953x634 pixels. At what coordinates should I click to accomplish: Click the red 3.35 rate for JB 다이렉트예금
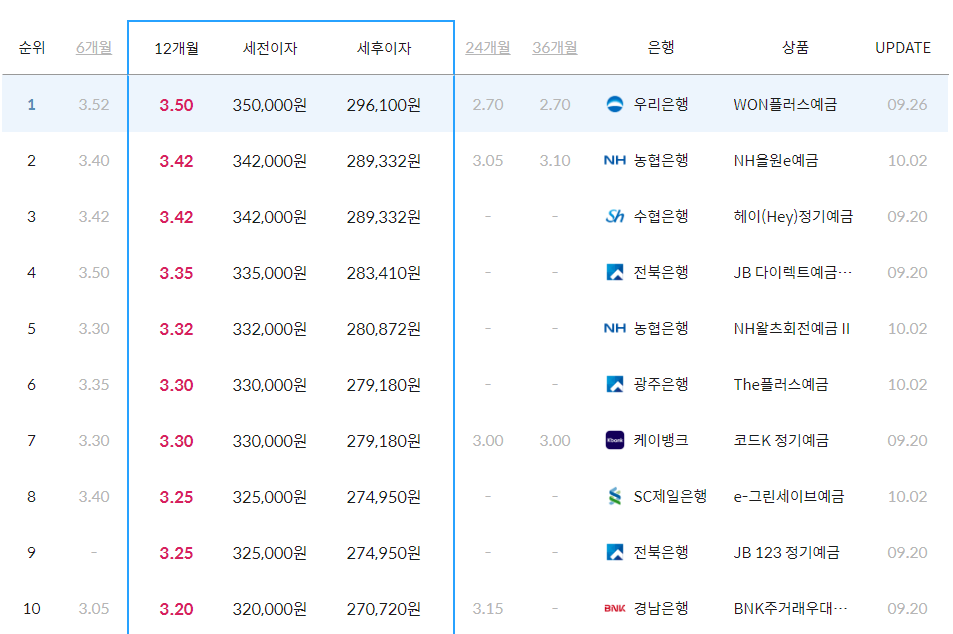[176, 273]
